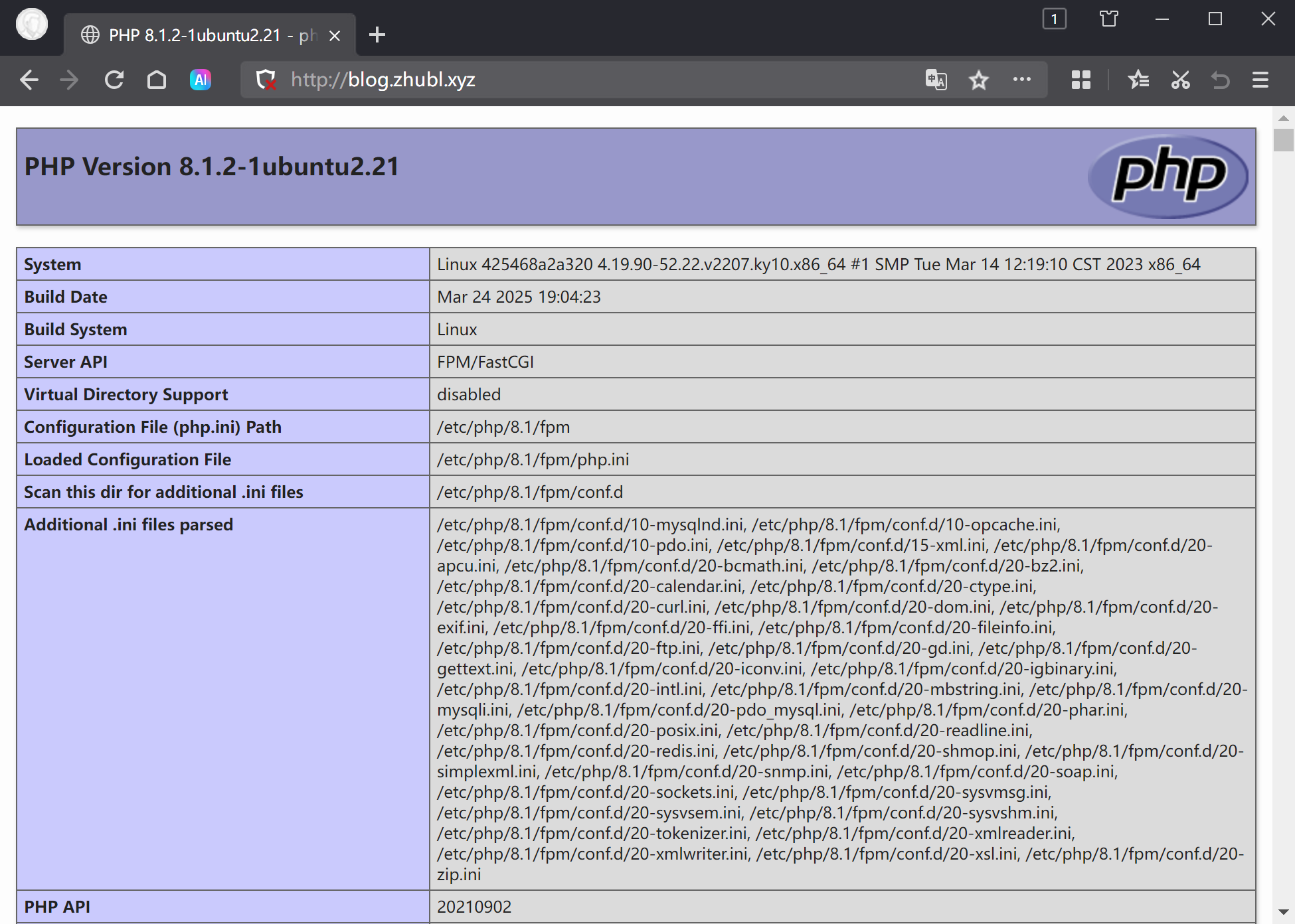This screenshot has width=1295, height=924.
Task: Click the Server API label cell
Action: tap(223, 362)
